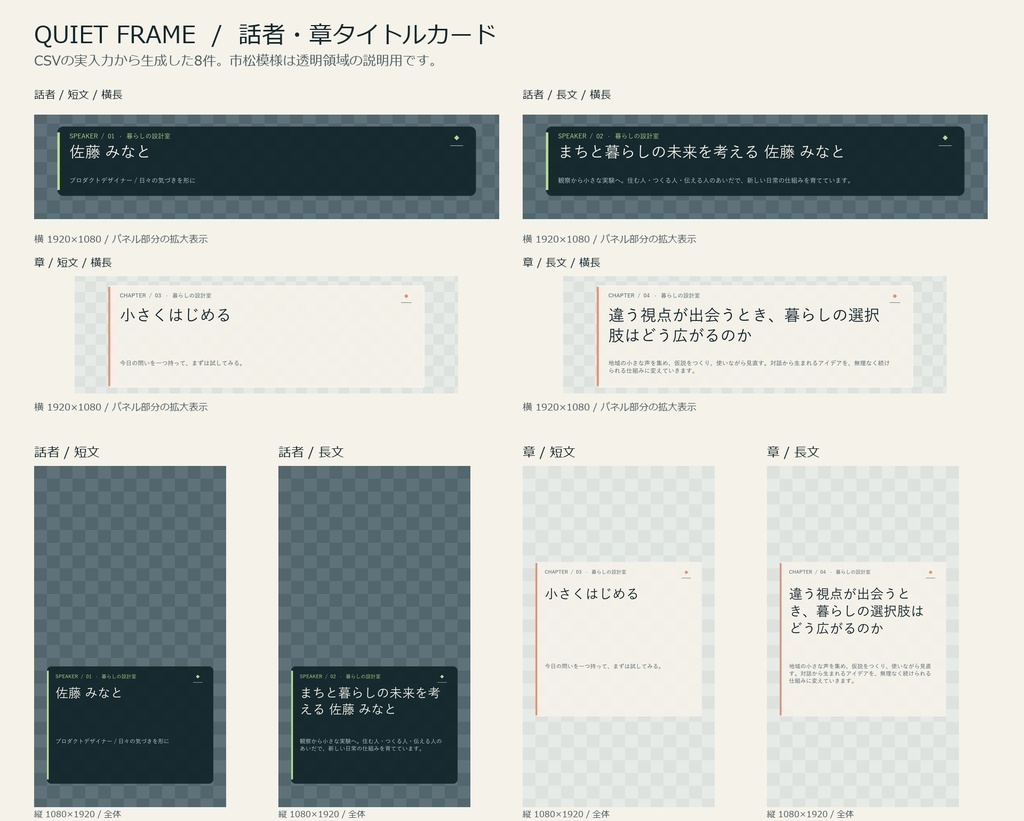Image resolution: width=1024 pixels, height=821 pixels.
Task: Click the caption 横 1920×1080 under the landscape 佐藤 みなと short card
Action: coord(121,239)
